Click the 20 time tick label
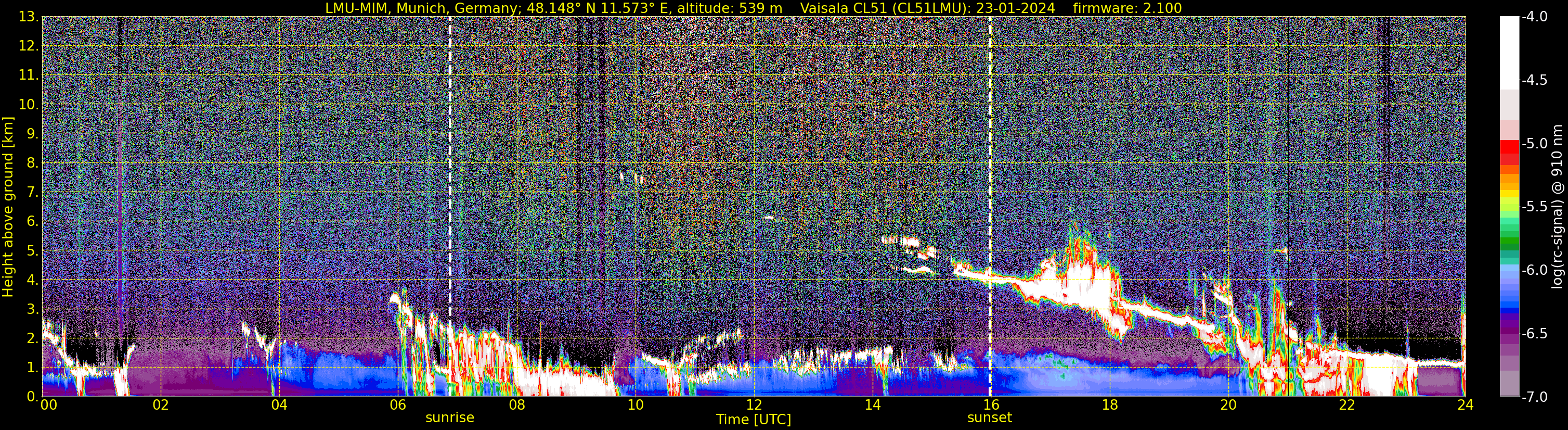This screenshot has width=1568, height=430. coord(1228,405)
